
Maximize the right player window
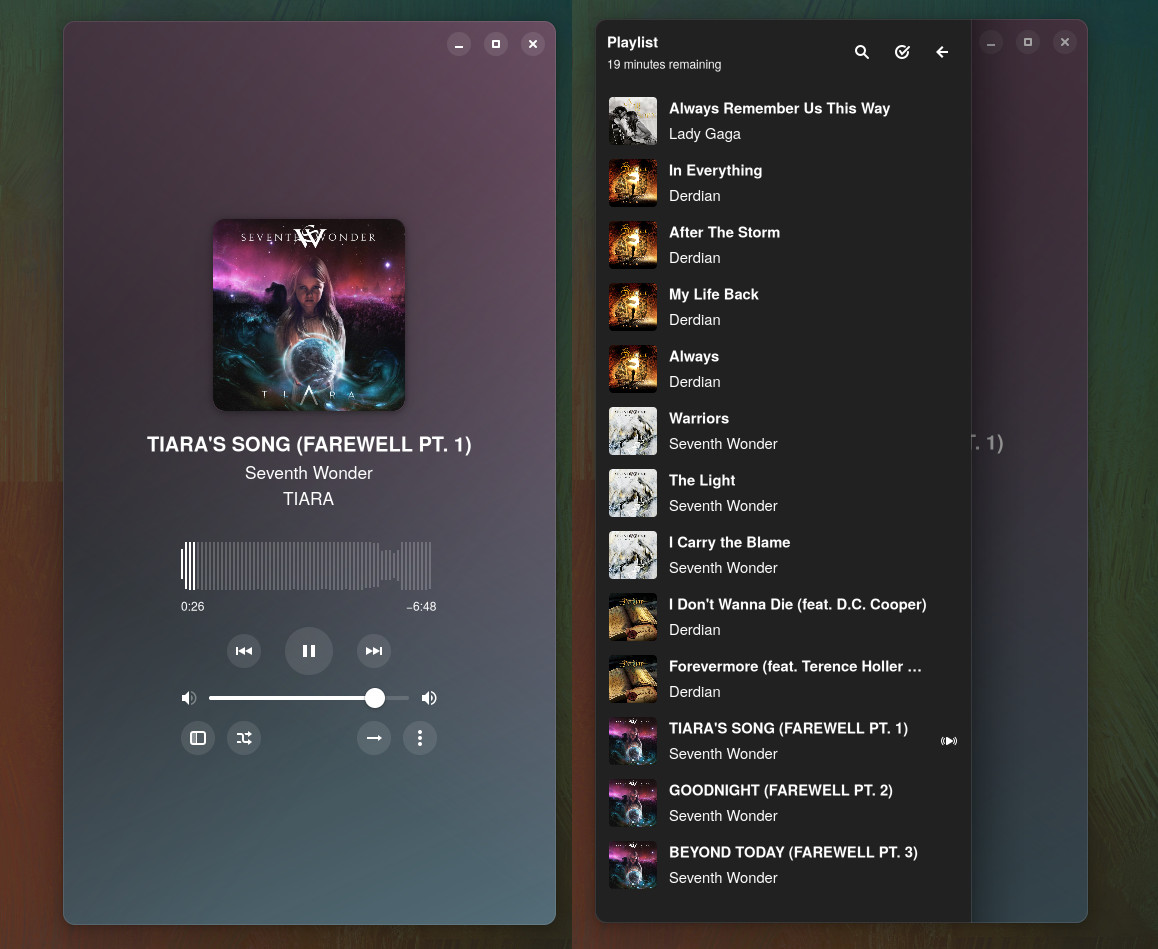coord(1027,42)
